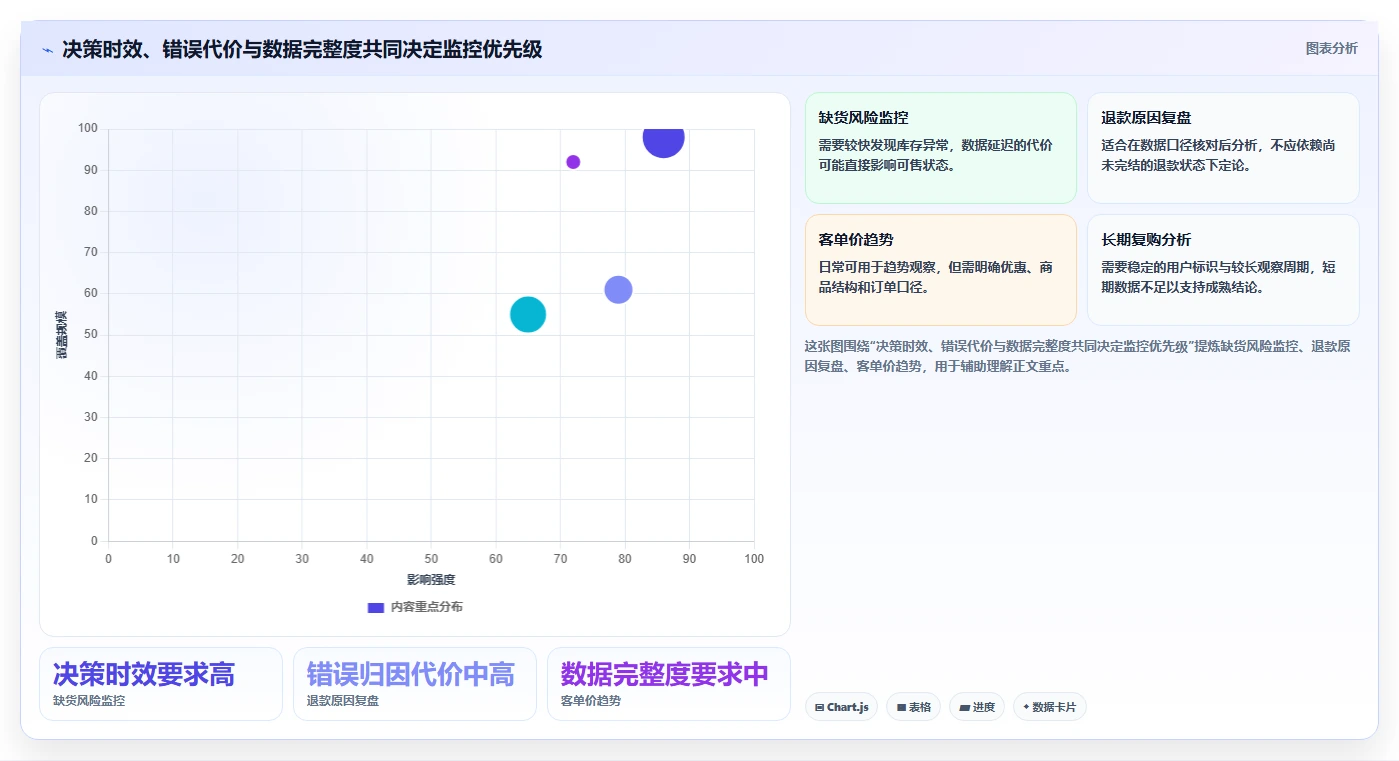Open the 长期复购分析 card

(x=1223, y=270)
